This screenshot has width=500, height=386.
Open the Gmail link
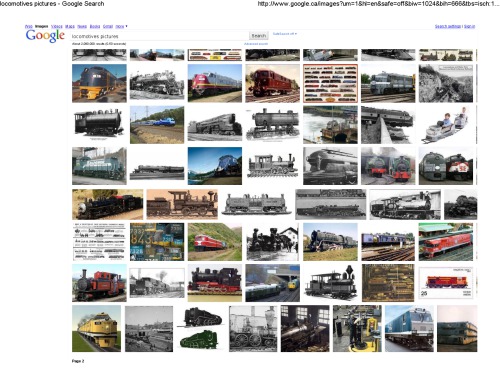[x=108, y=26]
